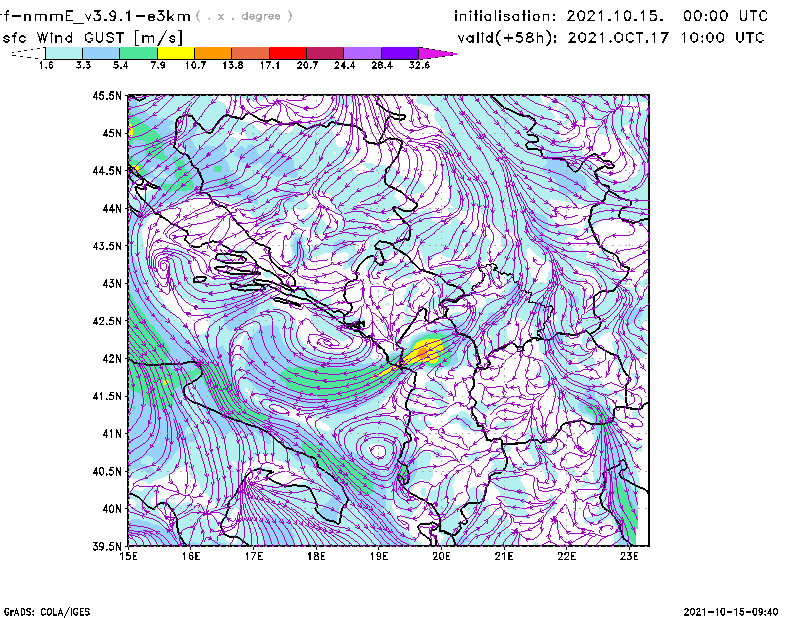Click the orange legend swatch
This screenshot has width=800, height=618.
(213, 53)
